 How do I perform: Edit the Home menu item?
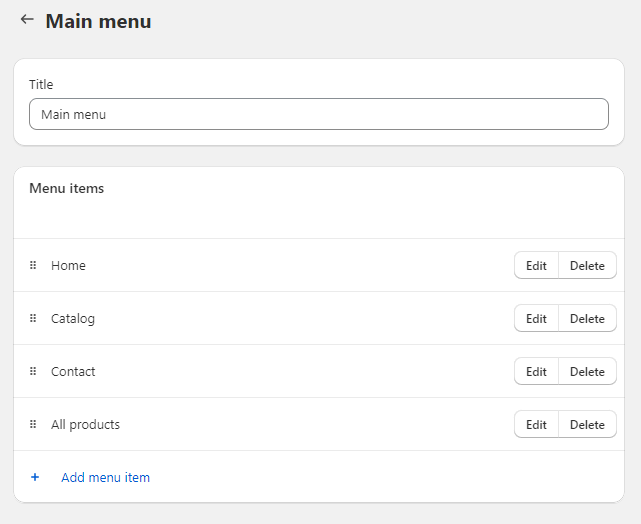click(536, 265)
